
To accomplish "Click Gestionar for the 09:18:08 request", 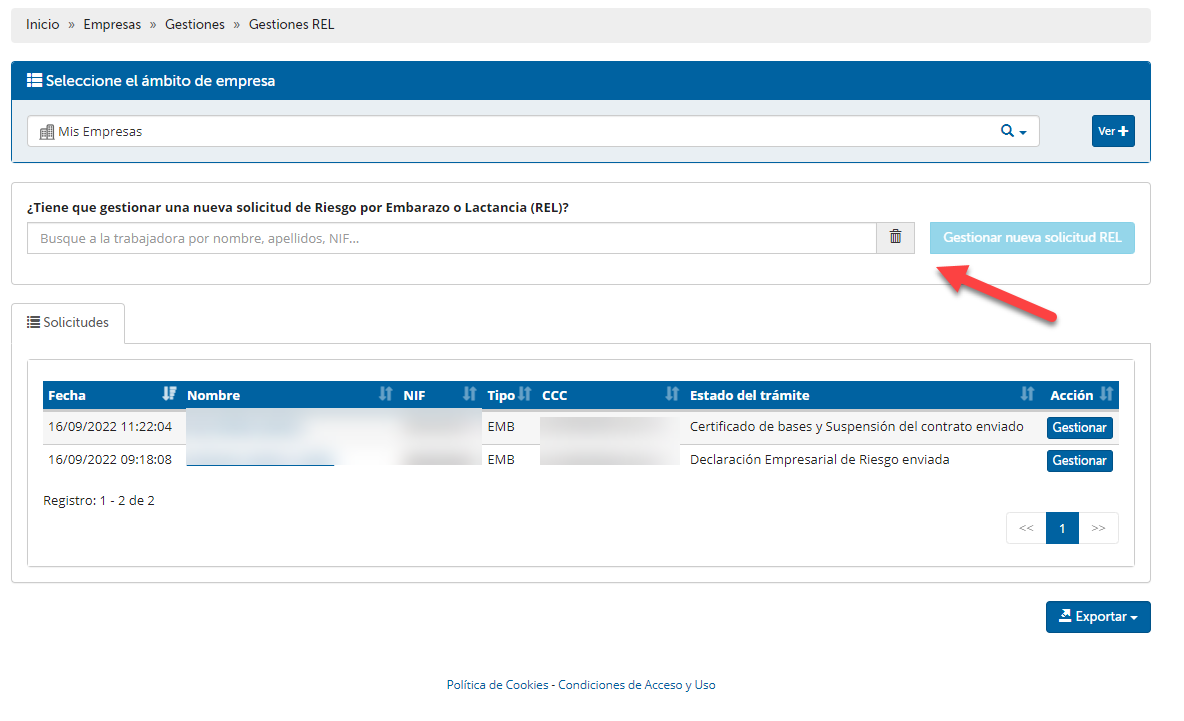I will click(x=1079, y=461).
